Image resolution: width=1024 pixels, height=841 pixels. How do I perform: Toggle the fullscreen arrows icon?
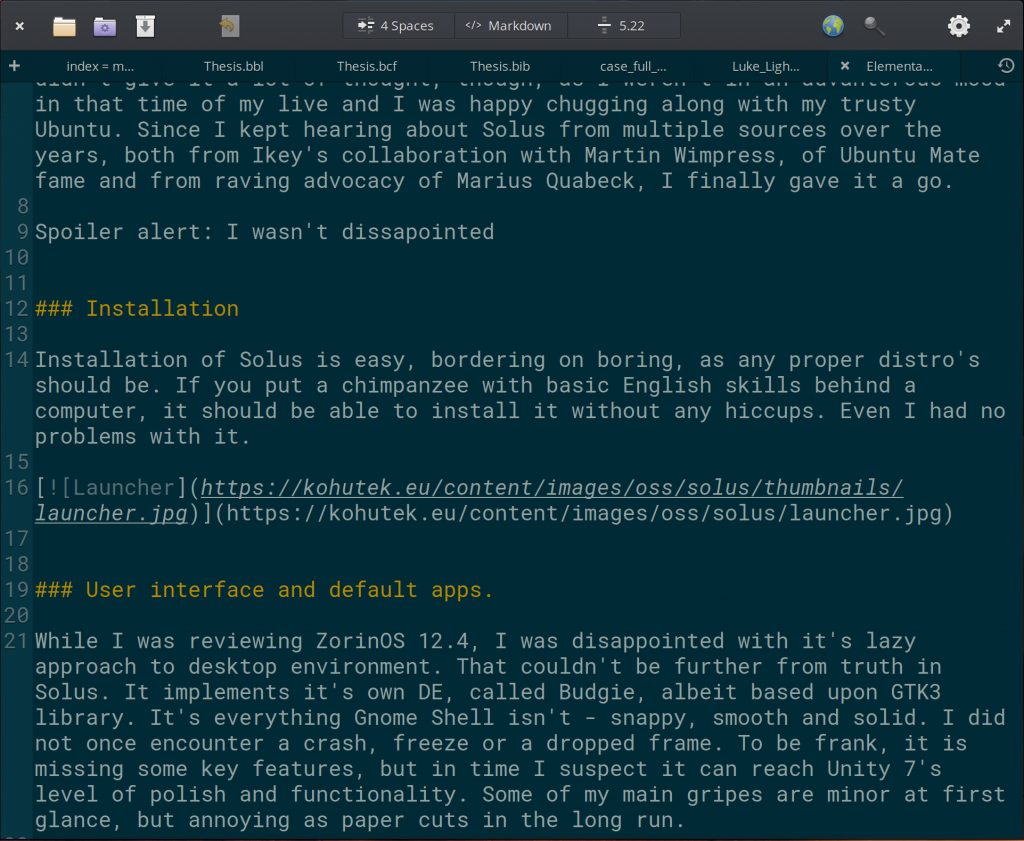click(1004, 26)
